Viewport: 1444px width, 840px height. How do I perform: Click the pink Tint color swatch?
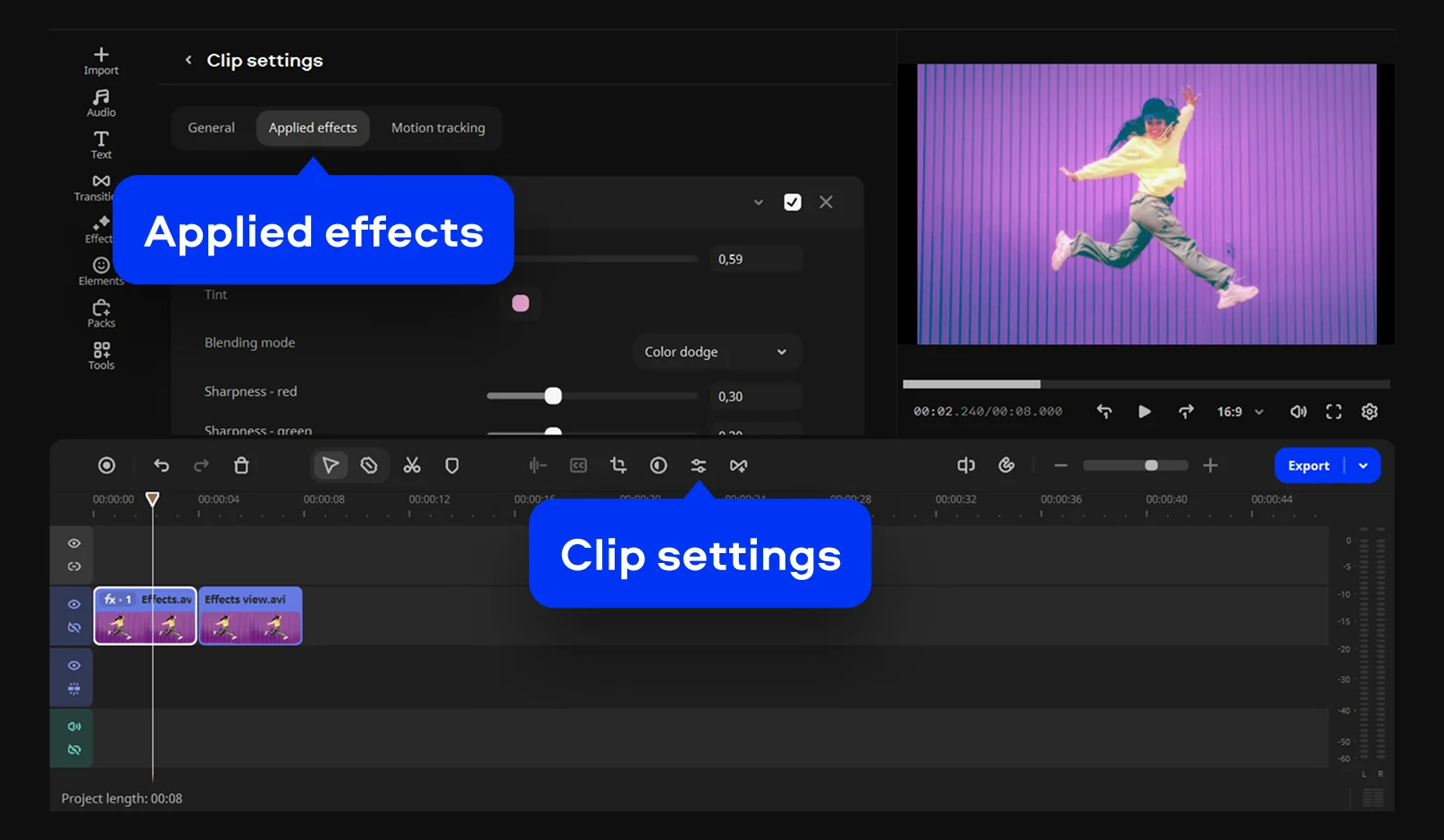coord(520,304)
